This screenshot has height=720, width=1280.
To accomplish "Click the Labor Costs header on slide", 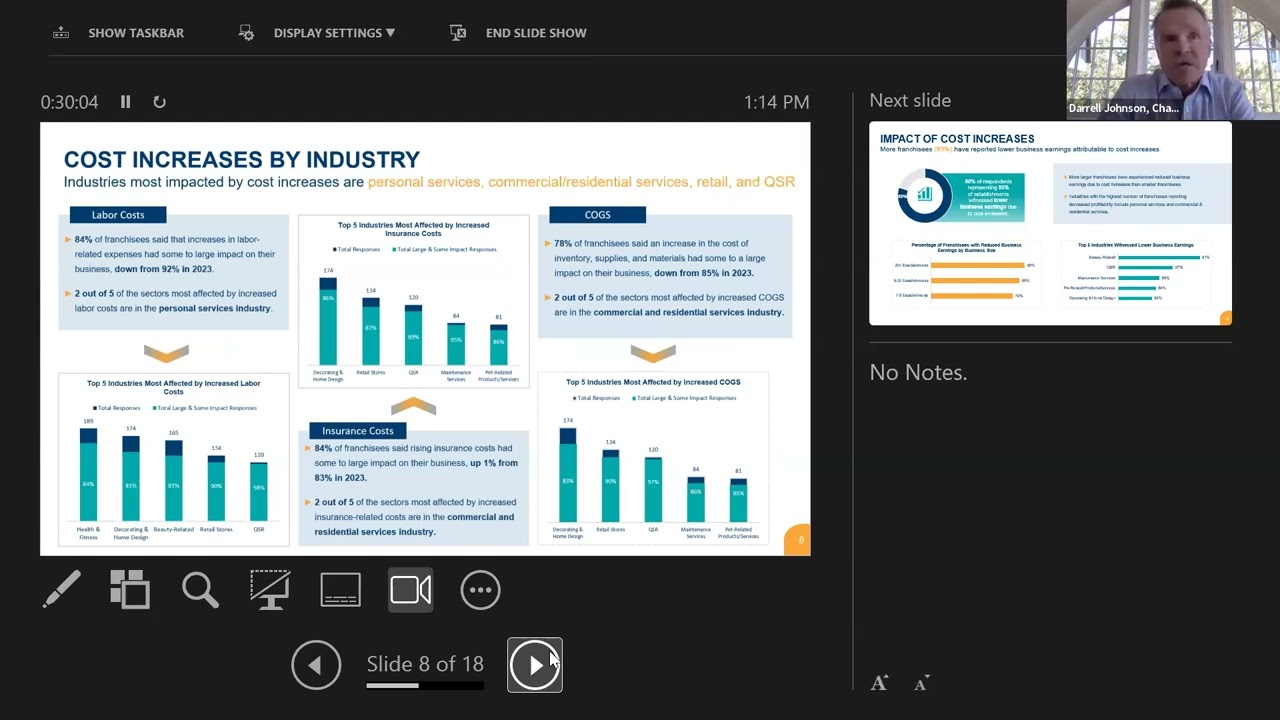I will pos(118,215).
